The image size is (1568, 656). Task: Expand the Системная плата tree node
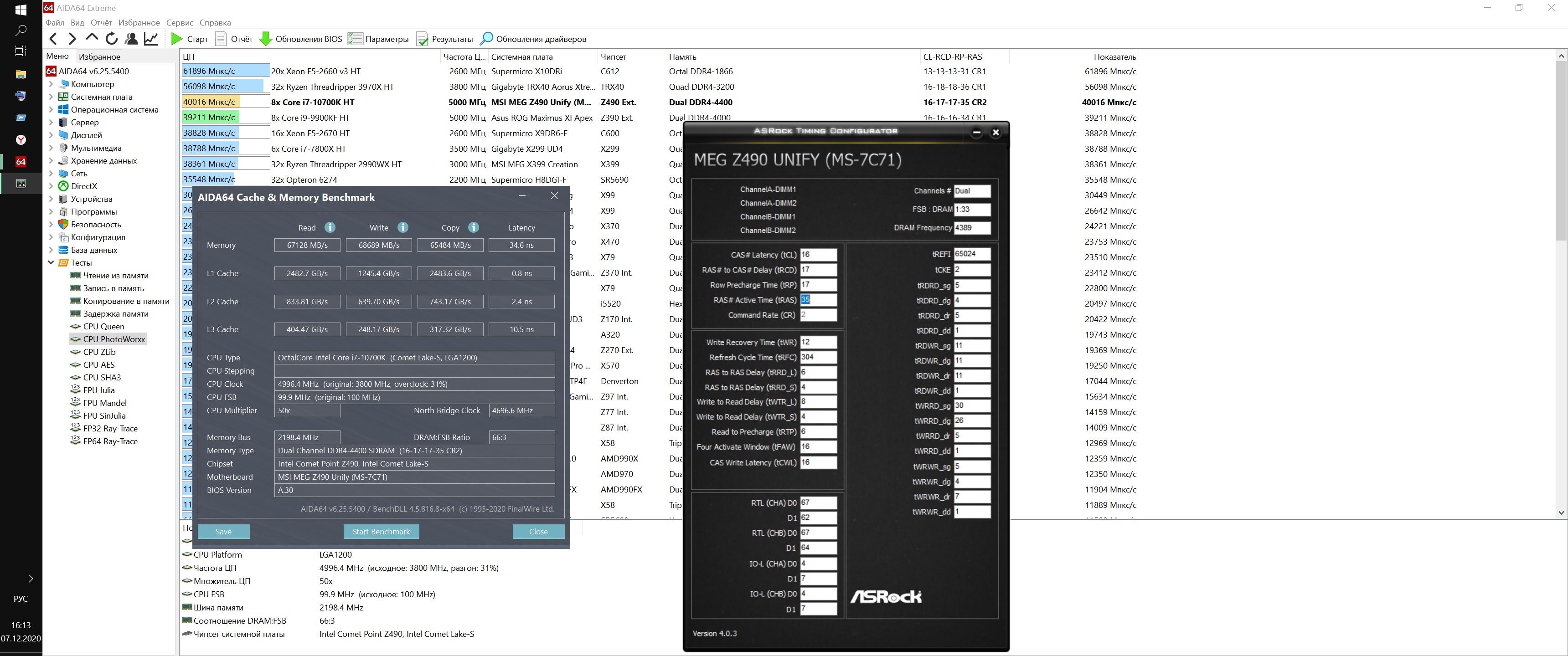point(51,97)
